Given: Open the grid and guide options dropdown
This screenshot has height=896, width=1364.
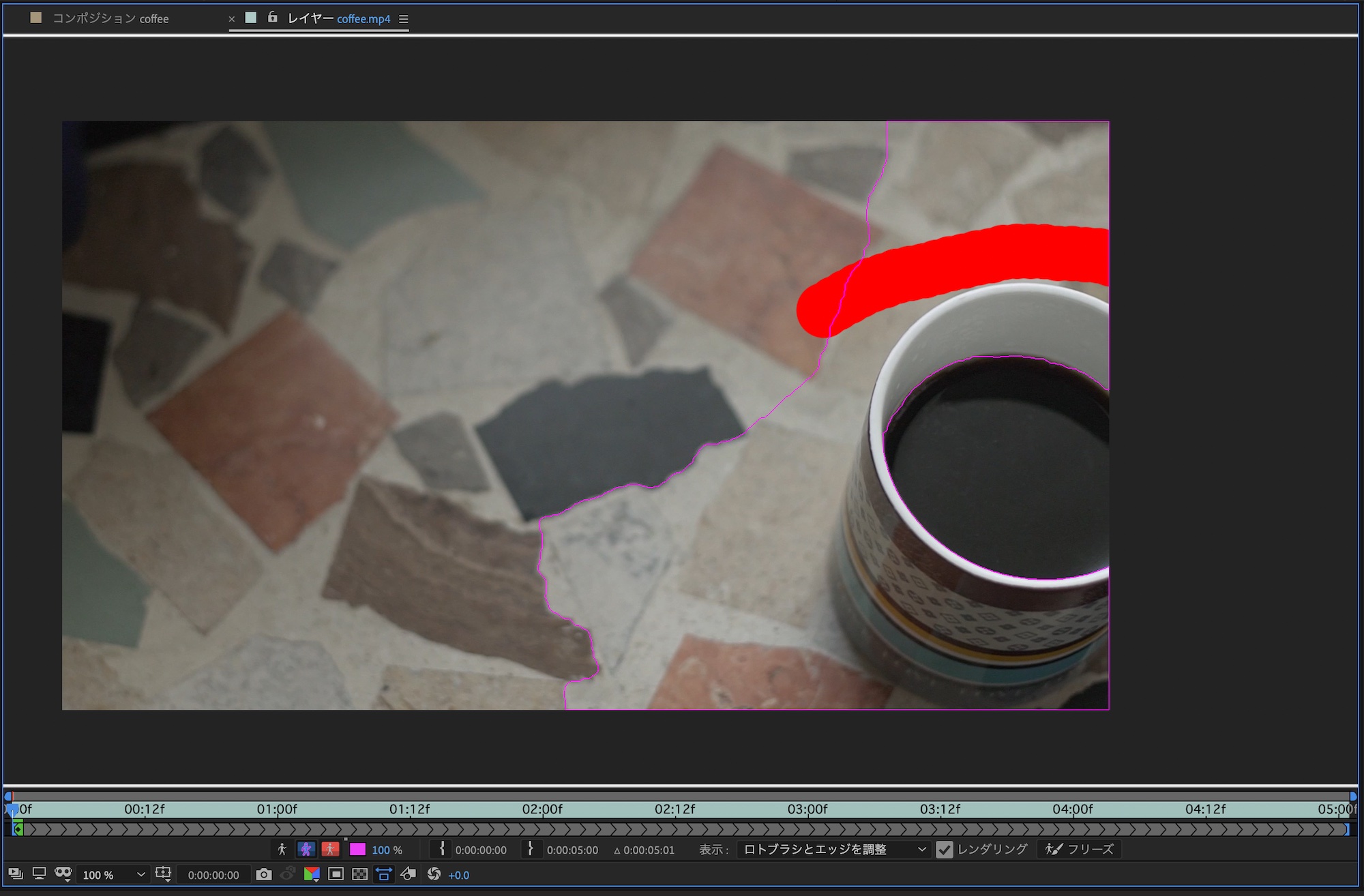Looking at the screenshot, I should point(164,875).
